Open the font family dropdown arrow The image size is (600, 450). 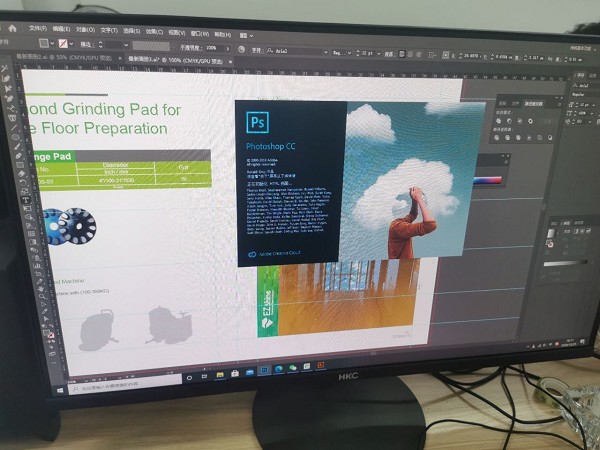(x=326, y=52)
